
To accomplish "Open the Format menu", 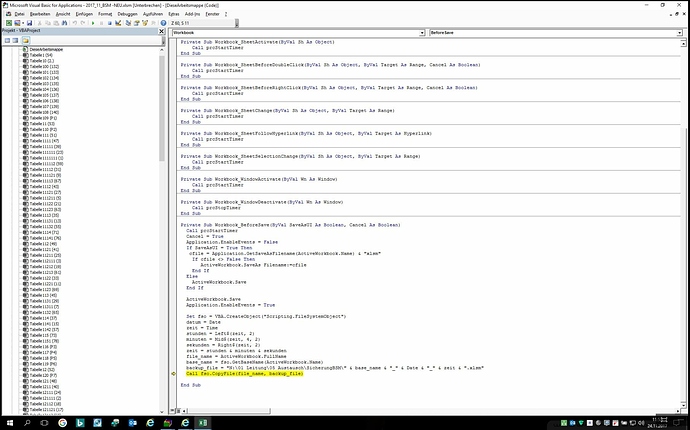I will click(105, 14).
